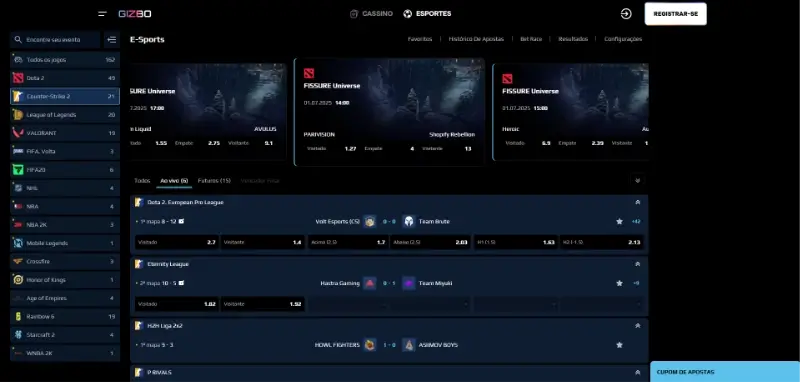Open the hamburger menu beside Gizbo logo
Viewport: 800px width, 382px height.
pyautogui.click(x=103, y=14)
